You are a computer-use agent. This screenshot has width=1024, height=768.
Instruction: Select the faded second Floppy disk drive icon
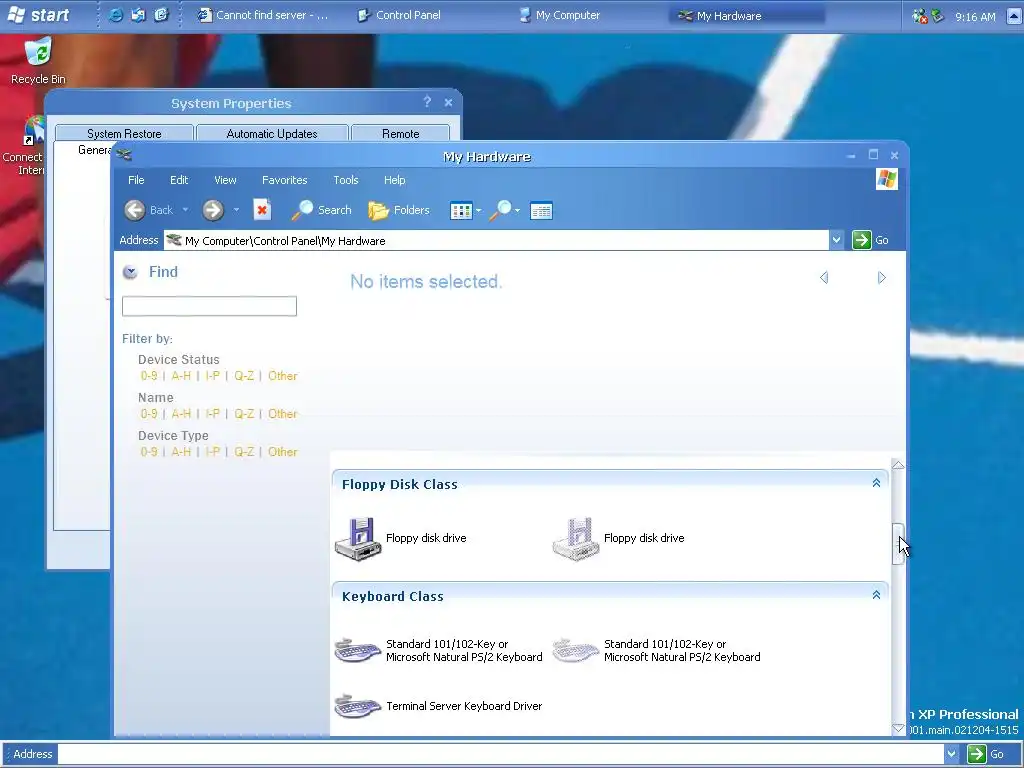tap(575, 539)
